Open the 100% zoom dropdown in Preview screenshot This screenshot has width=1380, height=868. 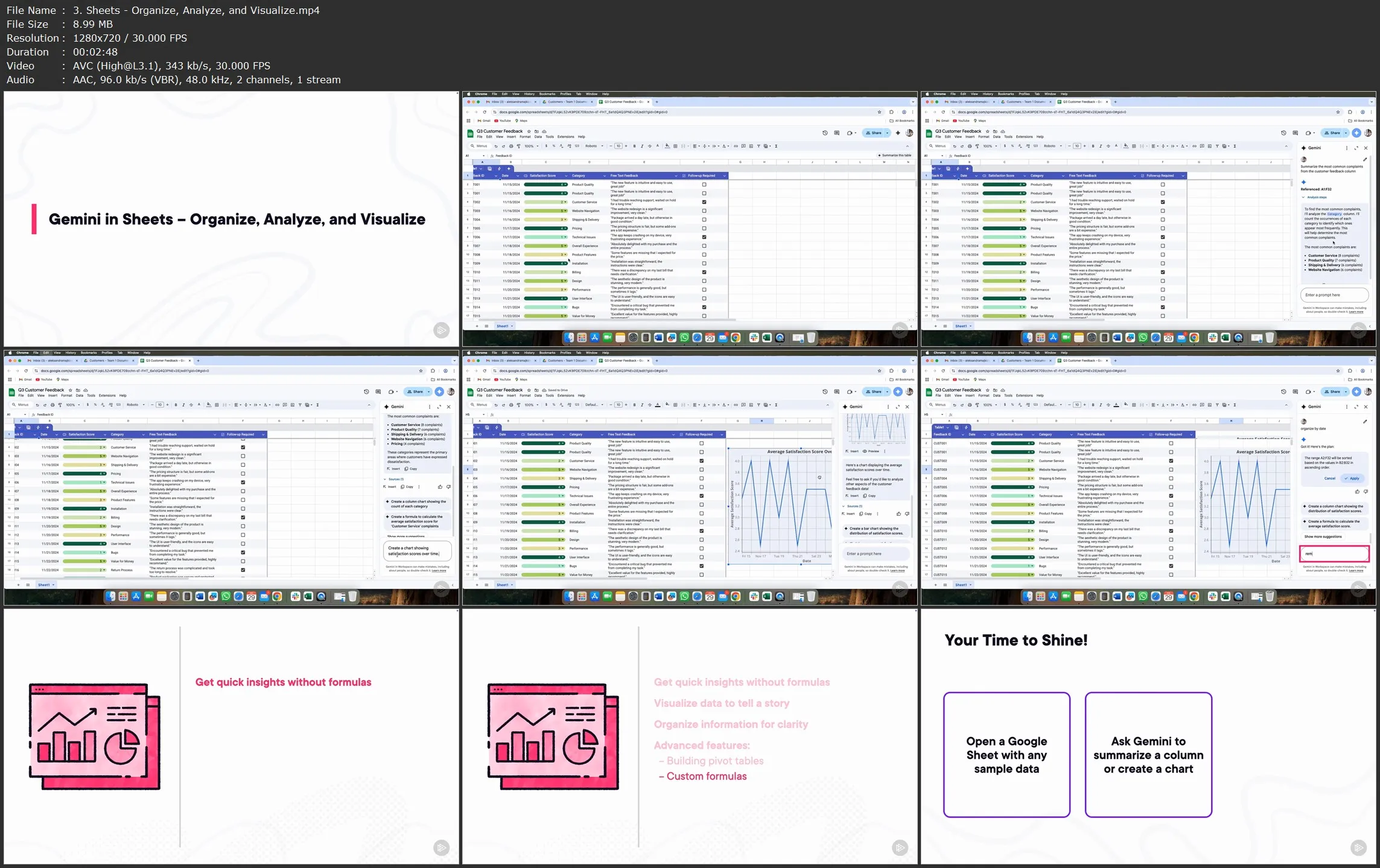532,405
